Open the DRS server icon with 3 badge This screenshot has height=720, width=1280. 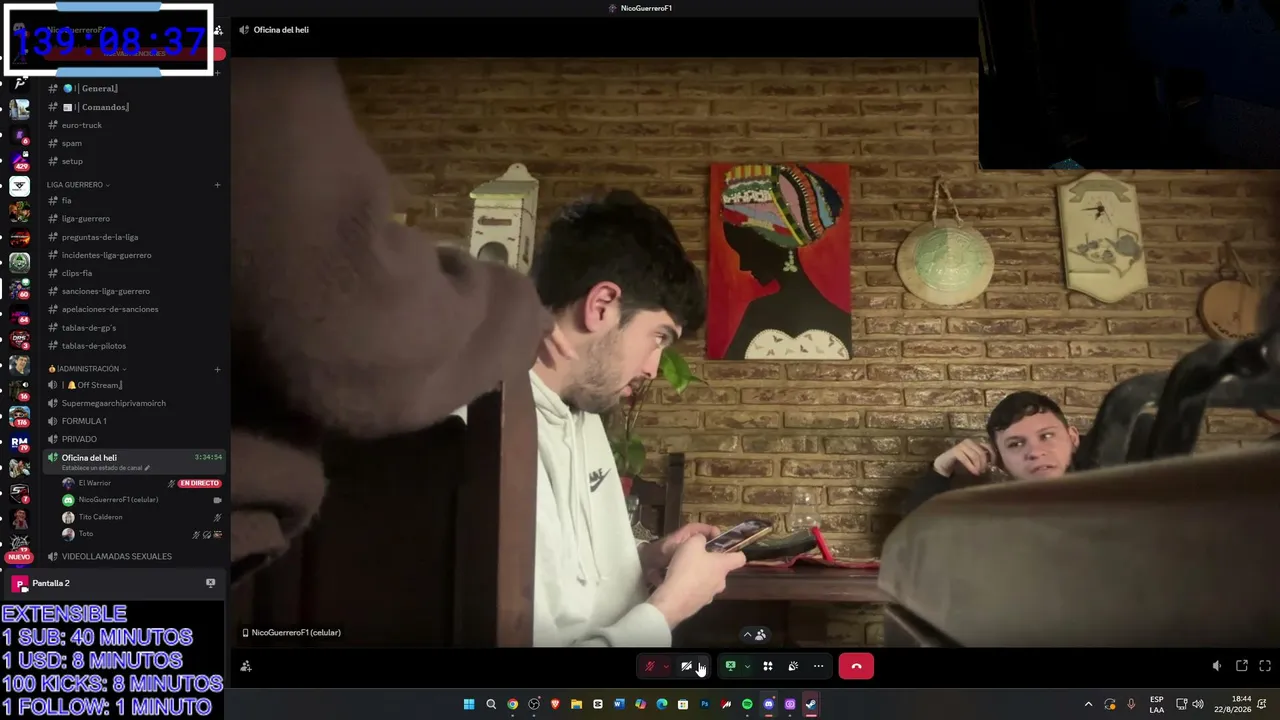tap(19, 339)
